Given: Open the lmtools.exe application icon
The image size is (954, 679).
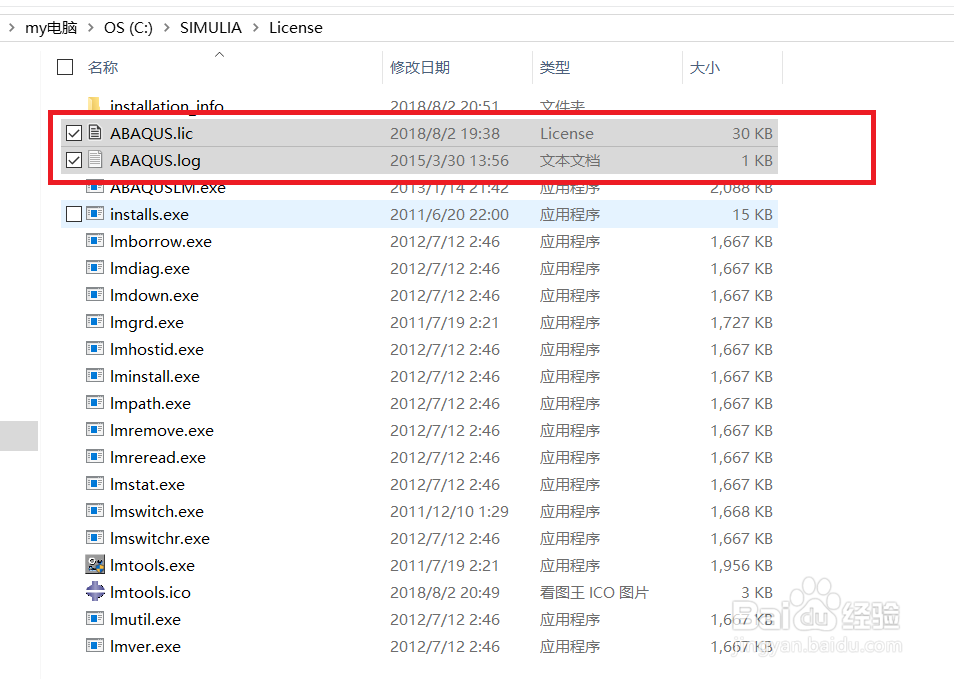Looking at the screenshot, I should [95, 565].
